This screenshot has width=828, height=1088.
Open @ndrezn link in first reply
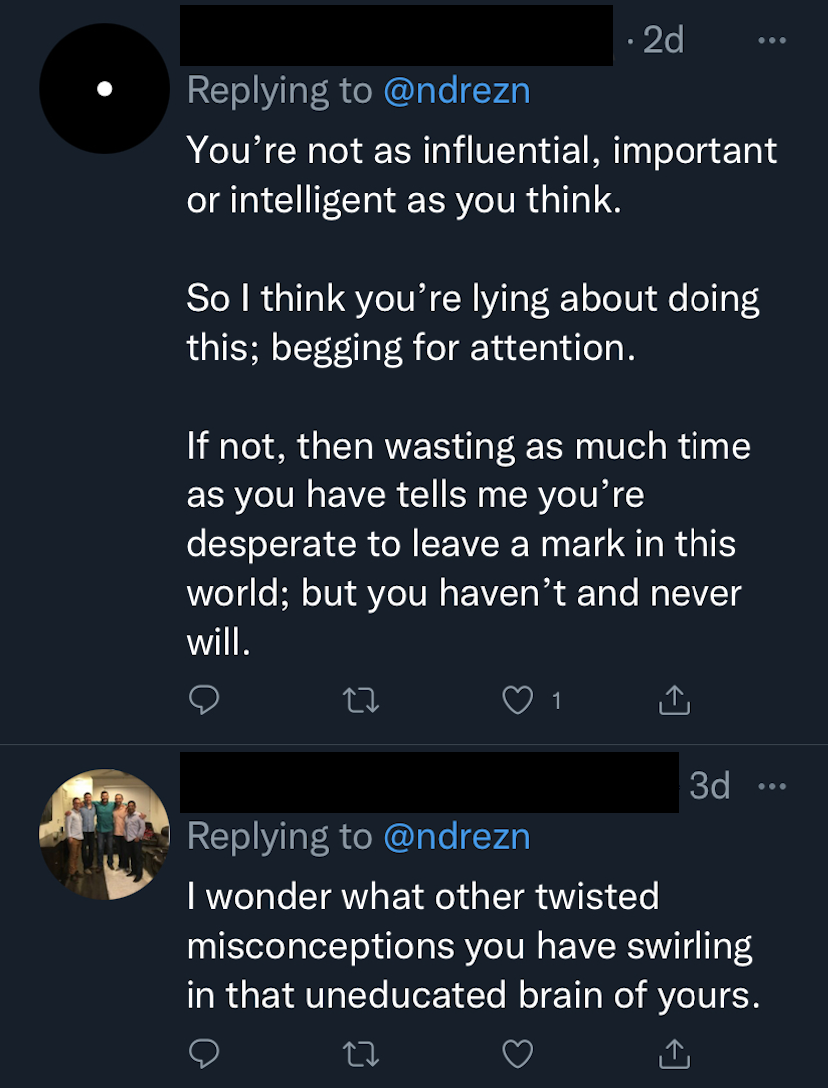pyautogui.click(x=457, y=90)
